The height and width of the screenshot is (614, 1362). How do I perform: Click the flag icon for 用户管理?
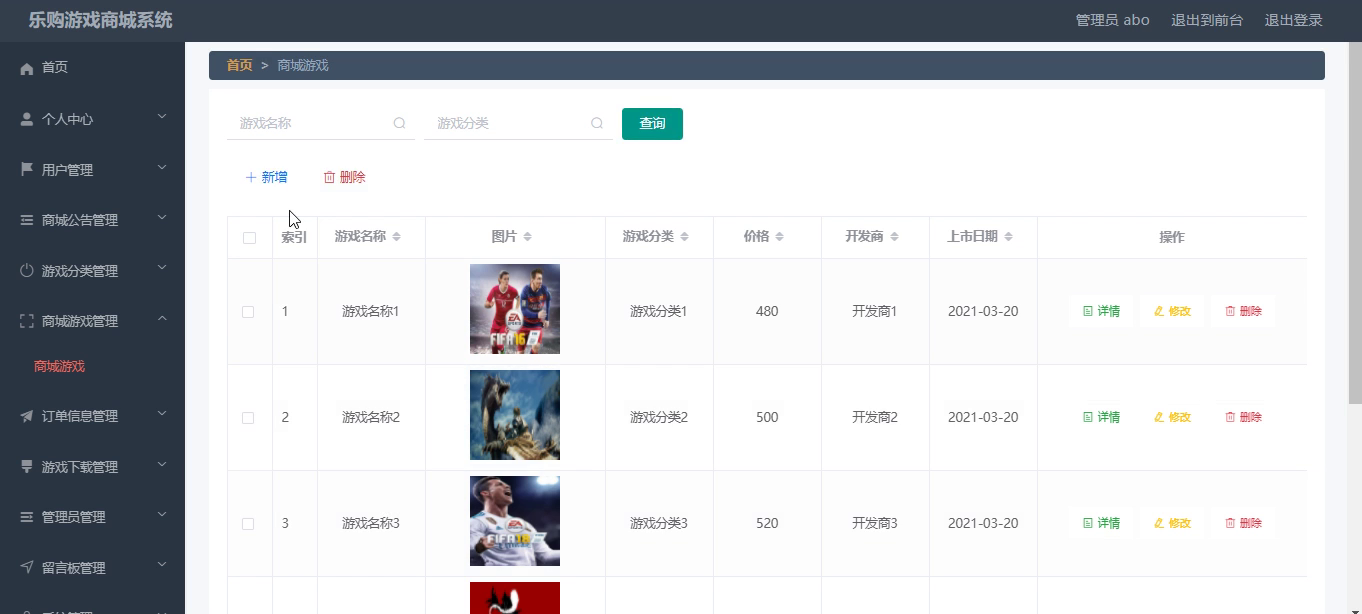[27, 170]
